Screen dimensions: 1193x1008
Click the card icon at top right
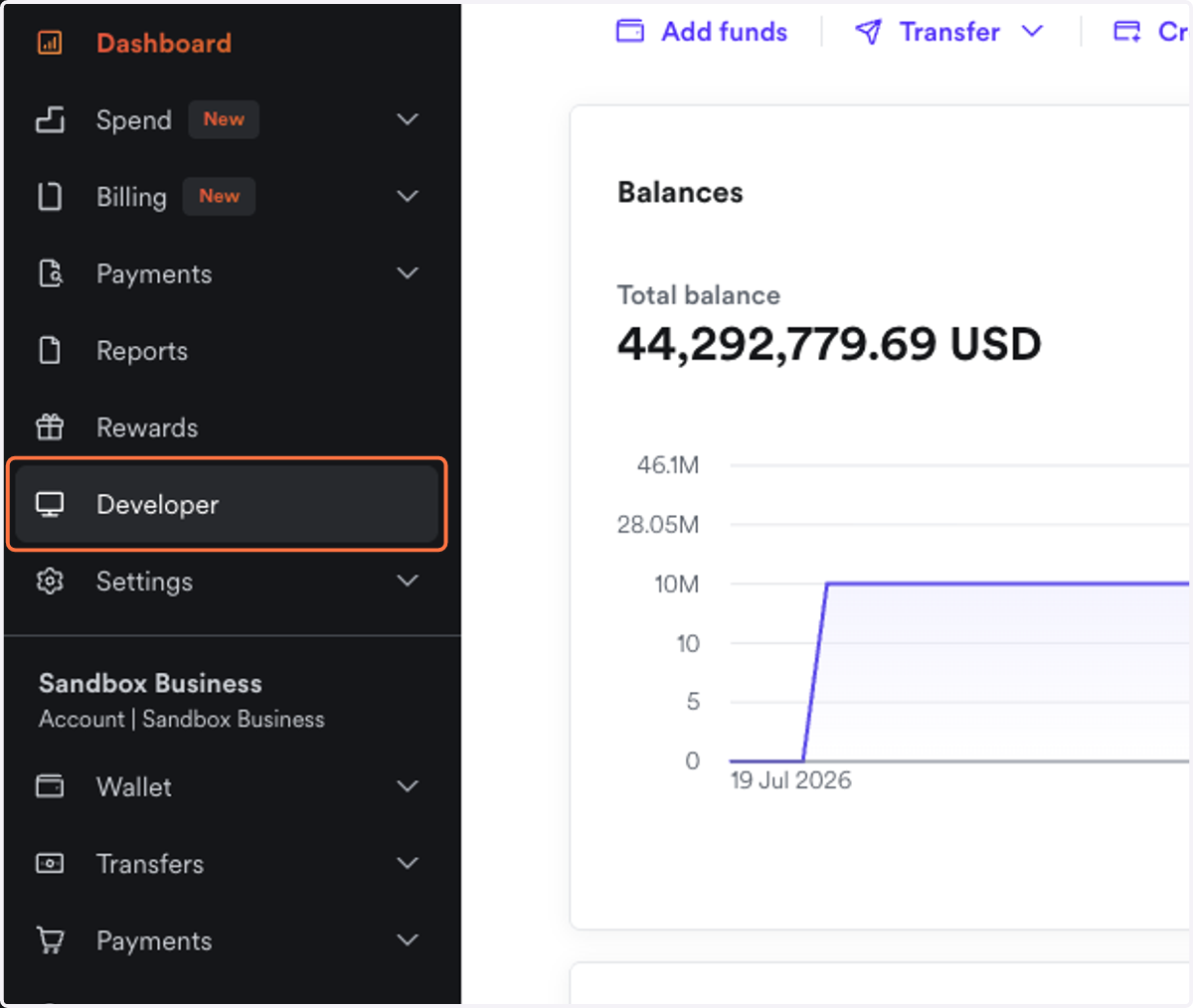[1126, 32]
